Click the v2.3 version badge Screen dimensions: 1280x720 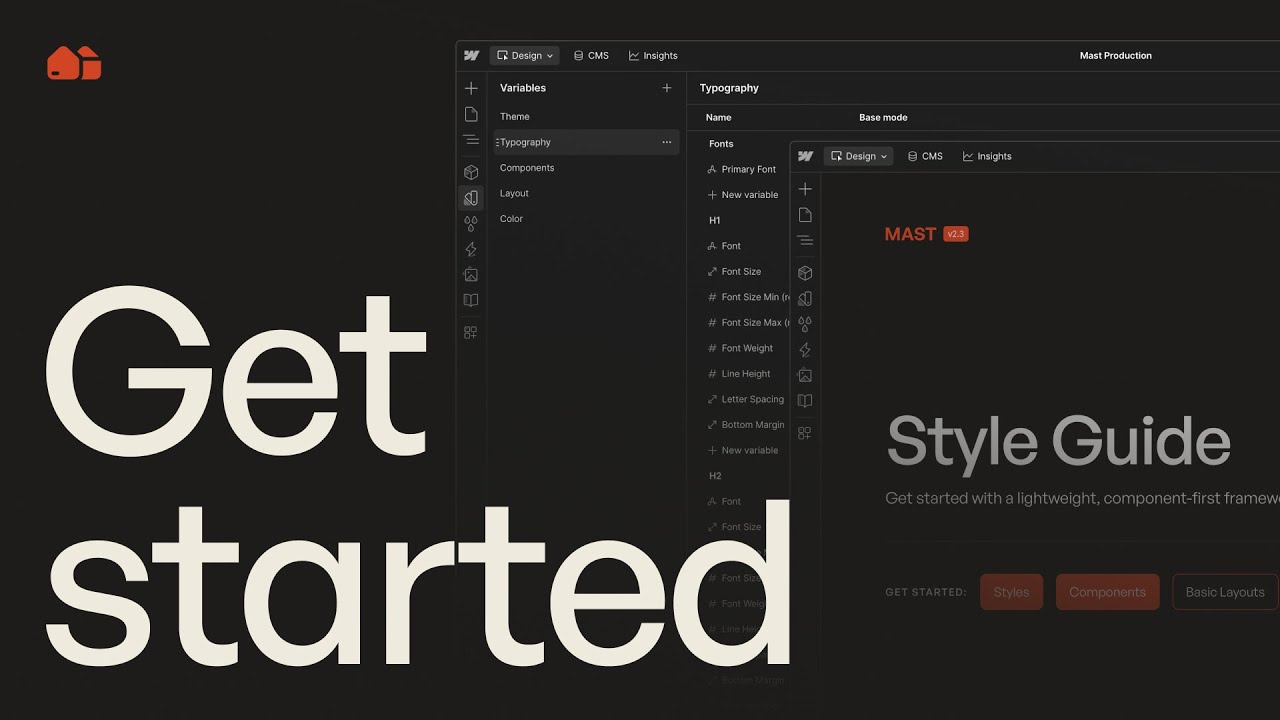tap(956, 234)
